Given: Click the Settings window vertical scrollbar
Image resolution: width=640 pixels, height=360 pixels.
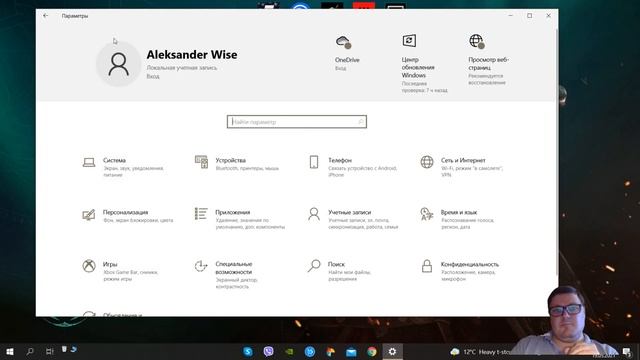Looking at the screenshot, I should [556, 151].
